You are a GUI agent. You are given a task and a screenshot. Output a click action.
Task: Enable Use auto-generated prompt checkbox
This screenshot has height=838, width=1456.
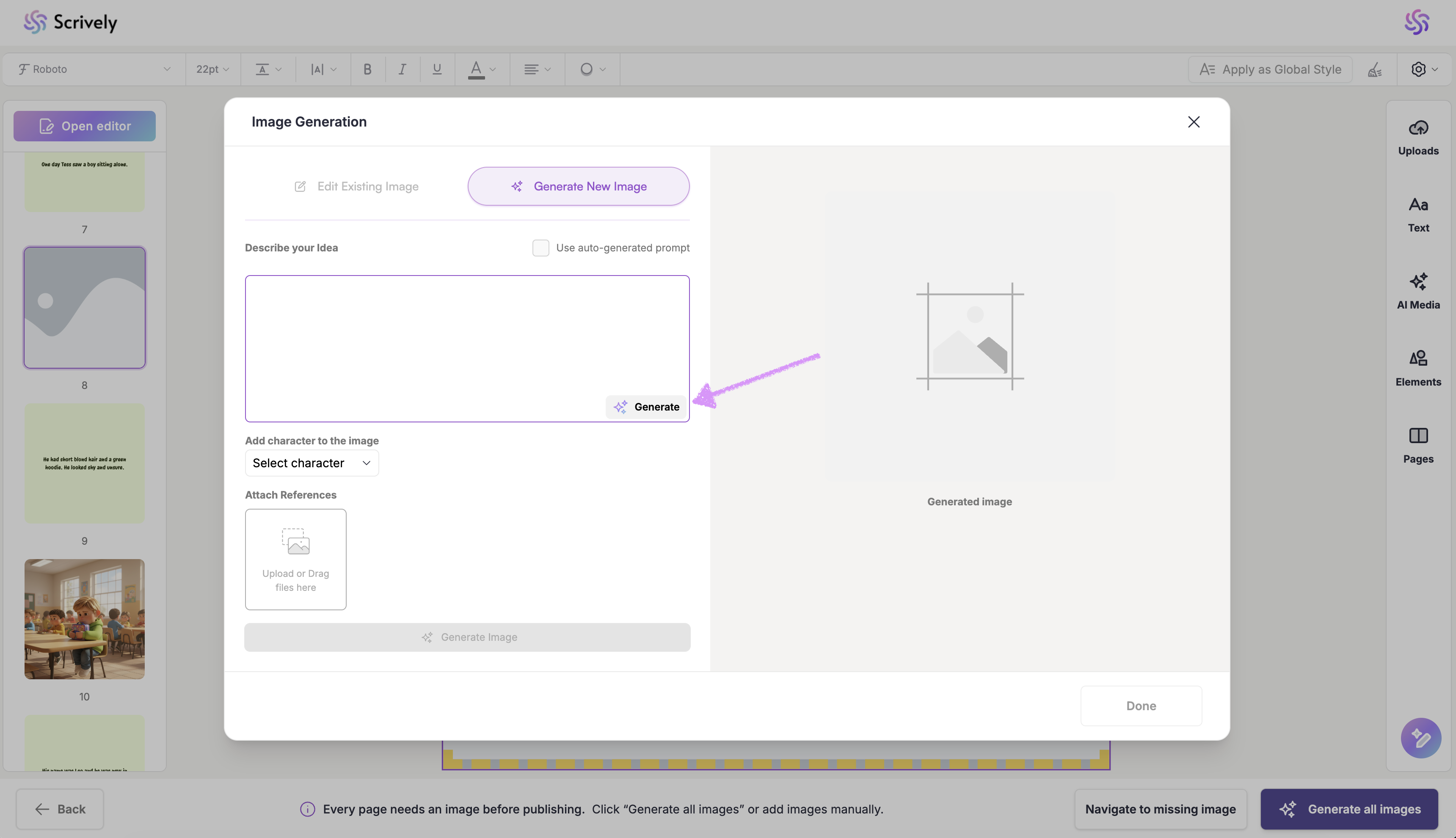click(540, 248)
